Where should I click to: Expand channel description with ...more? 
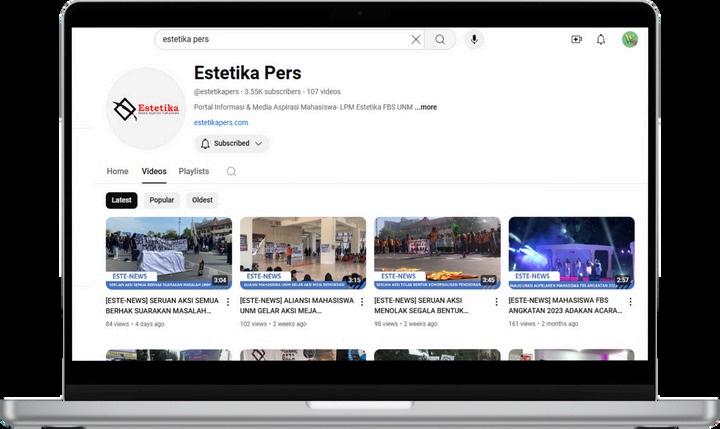(x=426, y=107)
